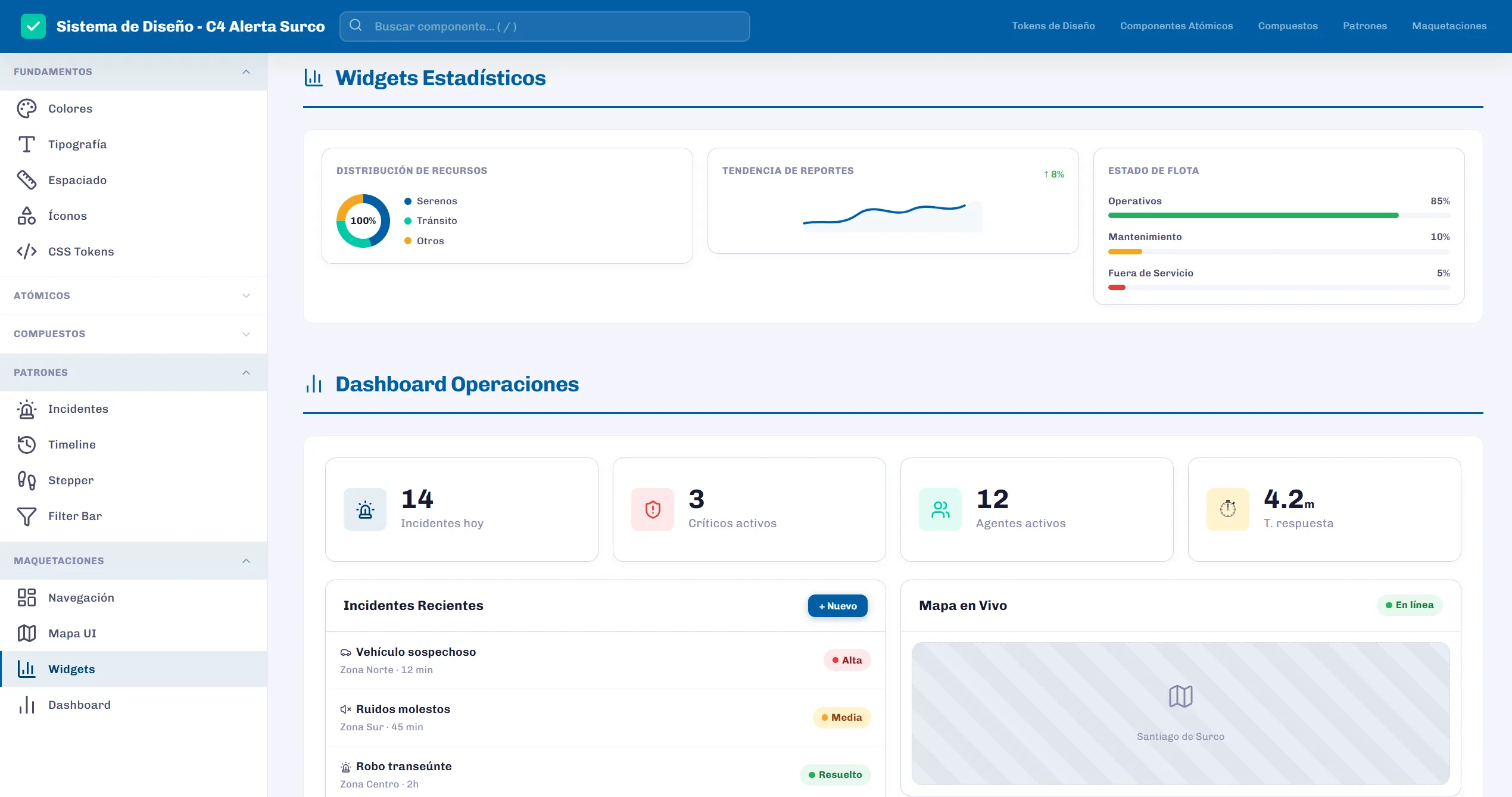Image resolution: width=1512 pixels, height=797 pixels.
Task: Click the bars icon beside Dashboard Operaciones heading
Action: tap(313, 384)
